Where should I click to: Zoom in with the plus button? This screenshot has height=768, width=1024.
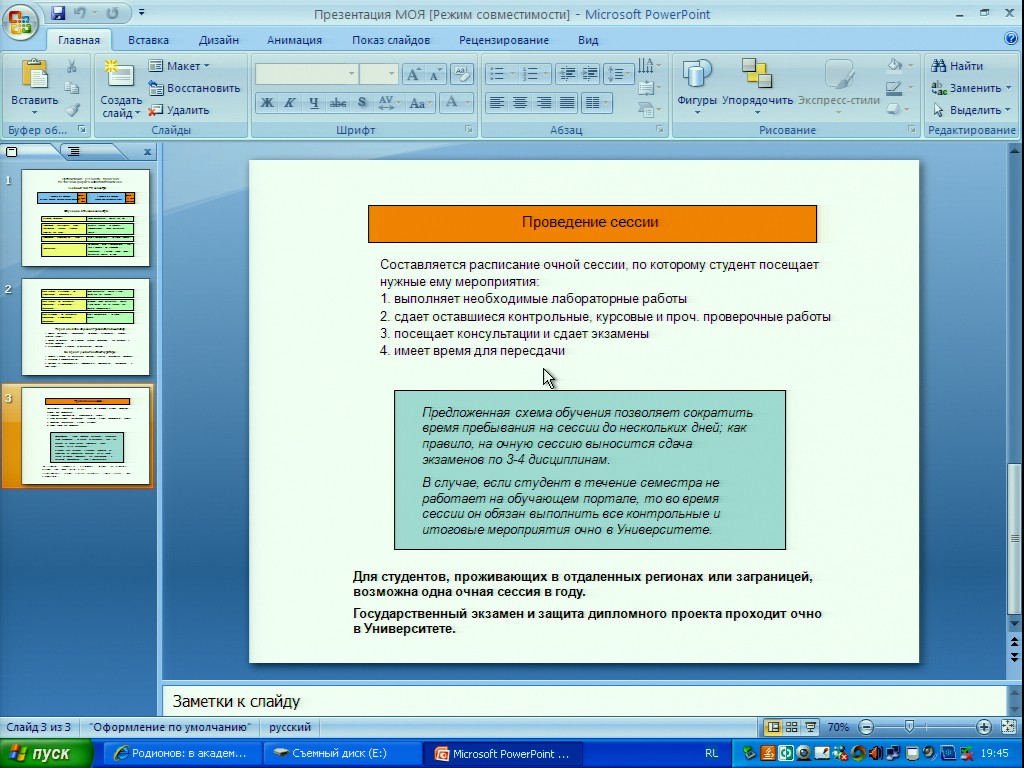(x=984, y=727)
